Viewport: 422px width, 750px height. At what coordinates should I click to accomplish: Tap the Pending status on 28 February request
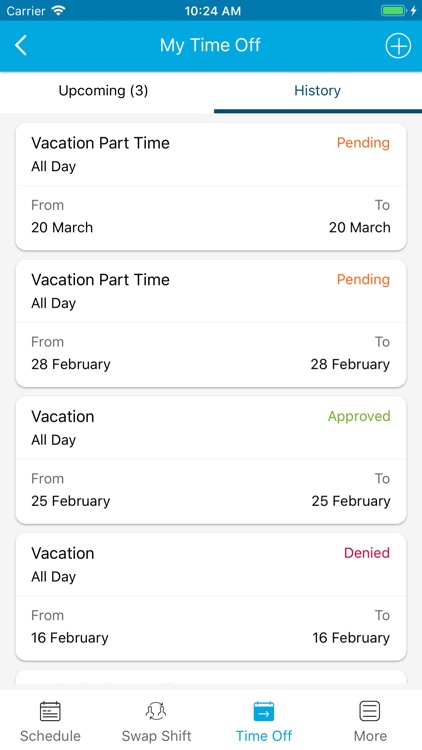click(363, 280)
